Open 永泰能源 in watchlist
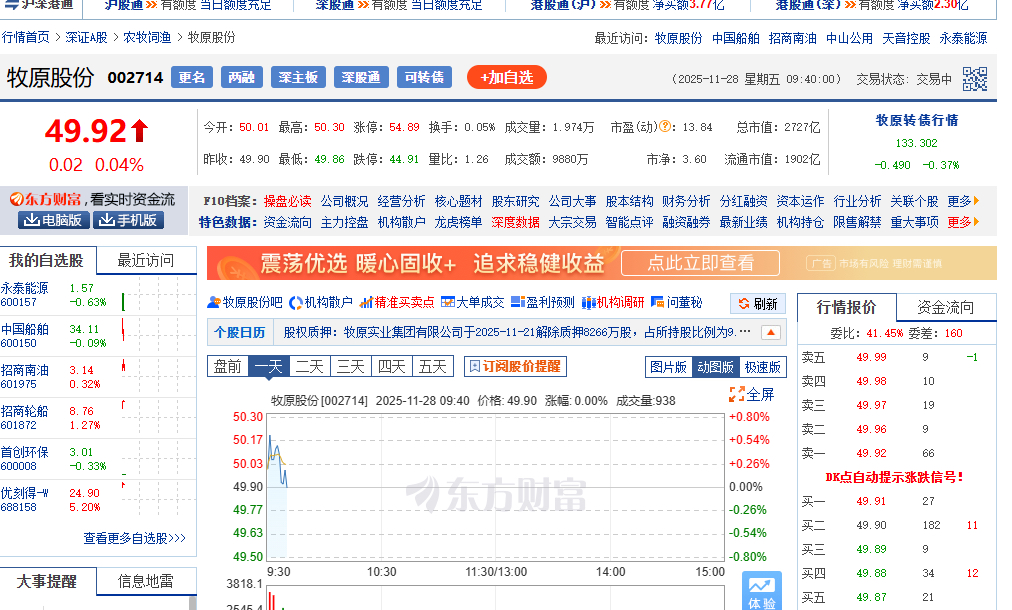This screenshot has height=610, width=1012. 25,288
